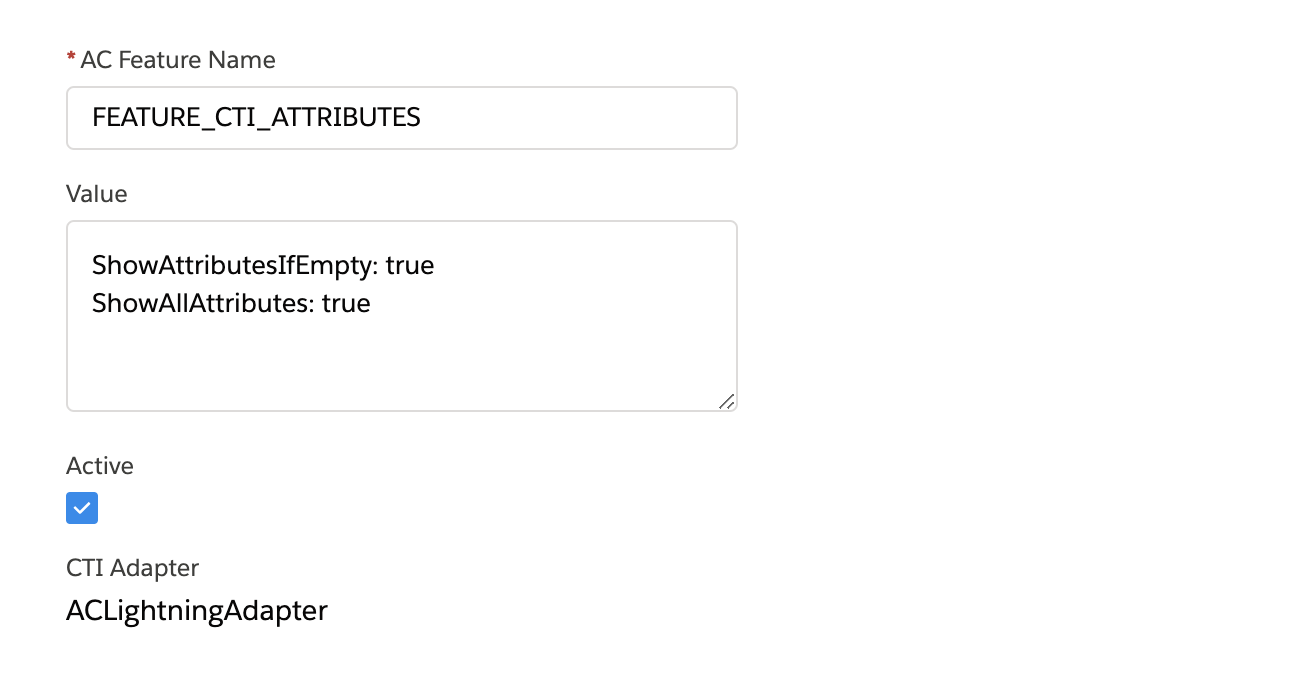
Task: Place cursor on ShowAllAttributes line
Action: click(231, 303)
